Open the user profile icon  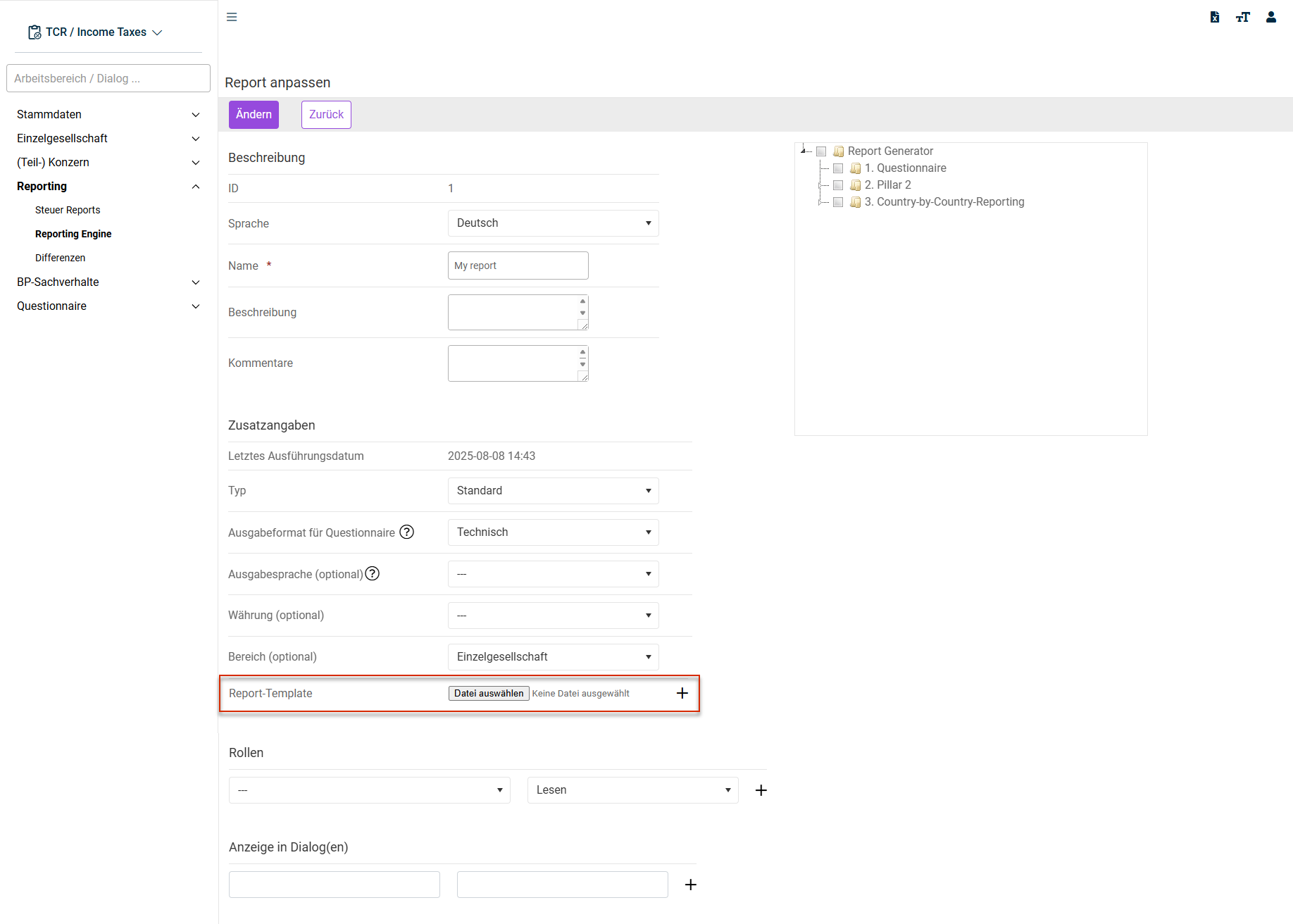pos(1271,17)
